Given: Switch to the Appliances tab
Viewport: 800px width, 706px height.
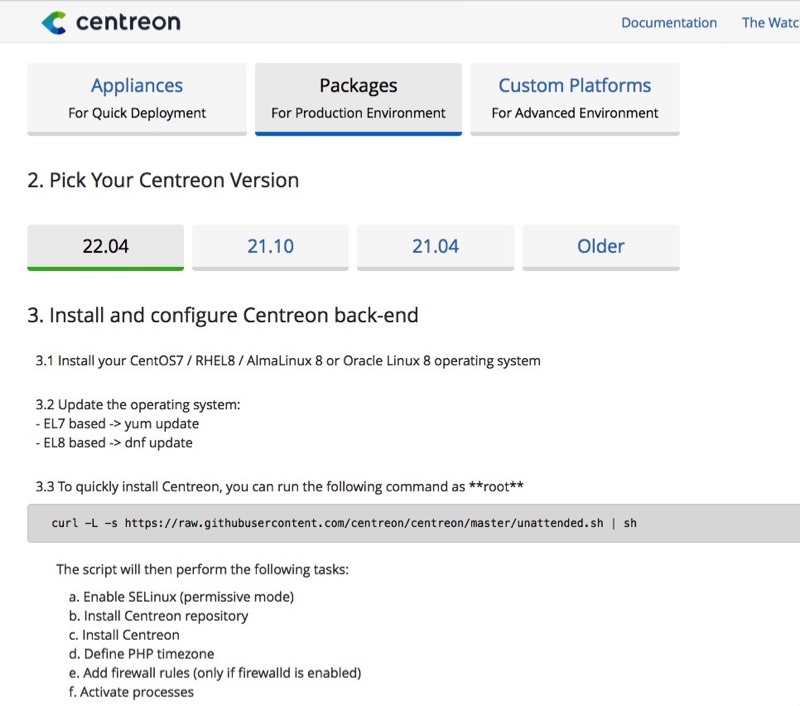Looking at the screenshot, I should click(x=137, y=98).
